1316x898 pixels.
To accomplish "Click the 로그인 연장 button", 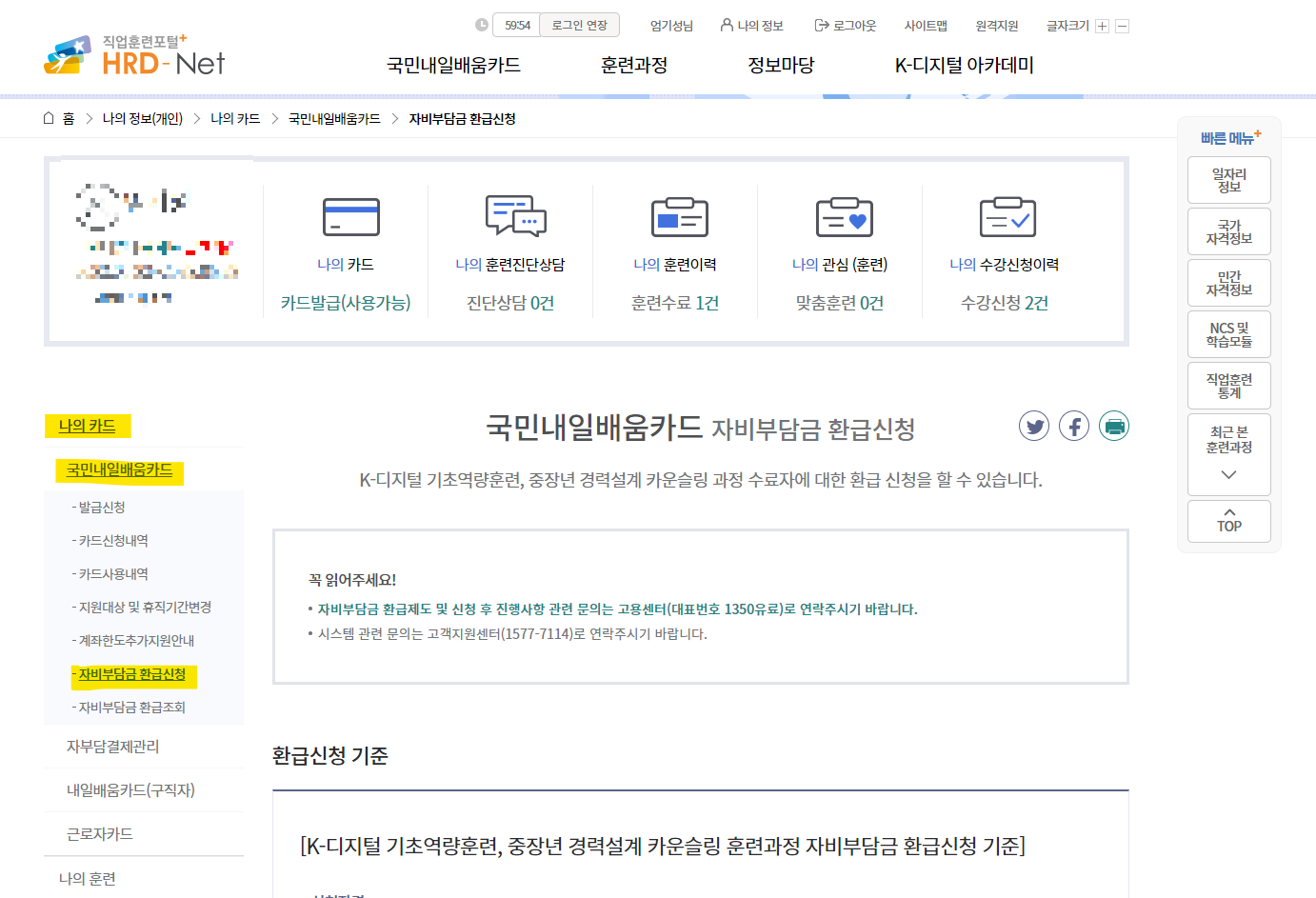I will pyautogui.click(x=579, y=25).
